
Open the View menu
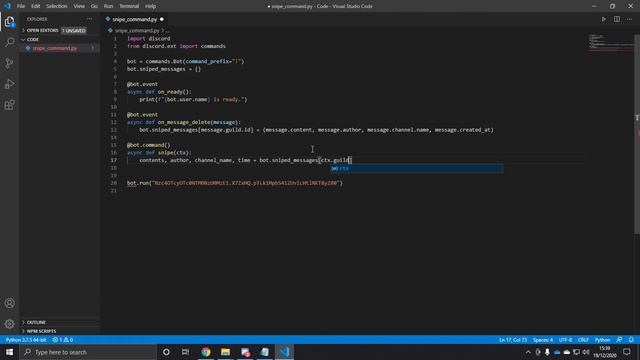pos(79,6)
